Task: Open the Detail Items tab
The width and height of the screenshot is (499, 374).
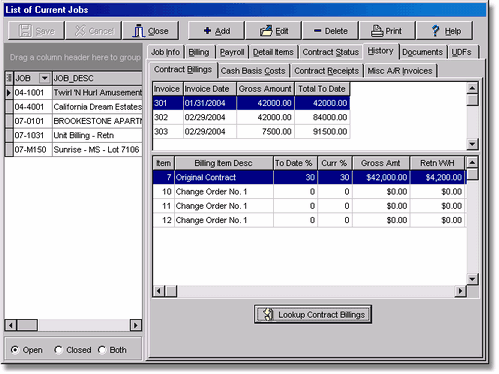Action: 273,52
